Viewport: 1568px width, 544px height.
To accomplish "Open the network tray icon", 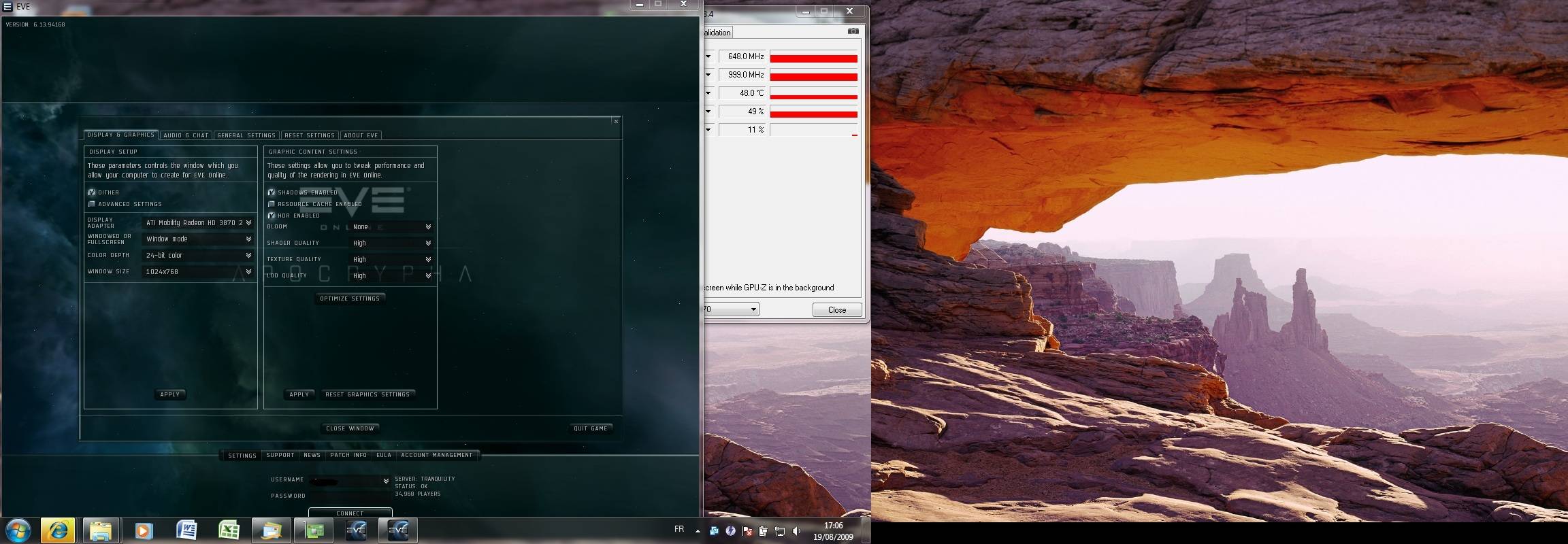I will [x=780, y=531].
